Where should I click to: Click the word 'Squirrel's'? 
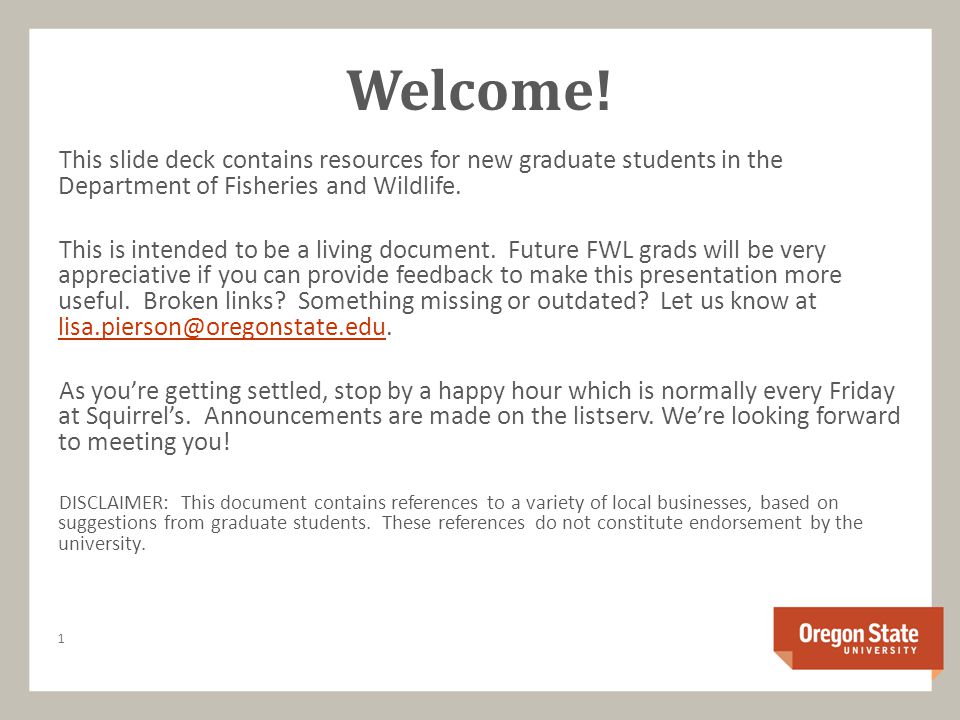point(138,416)
